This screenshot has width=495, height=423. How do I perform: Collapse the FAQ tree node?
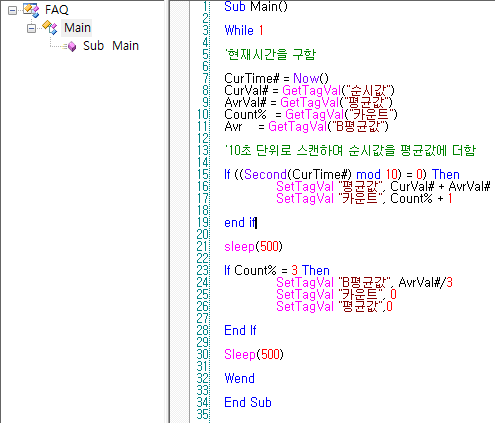(x=12, y=10)
